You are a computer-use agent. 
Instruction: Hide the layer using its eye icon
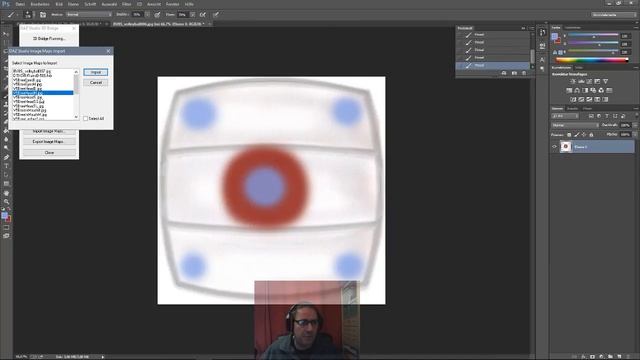click(554, 147)
